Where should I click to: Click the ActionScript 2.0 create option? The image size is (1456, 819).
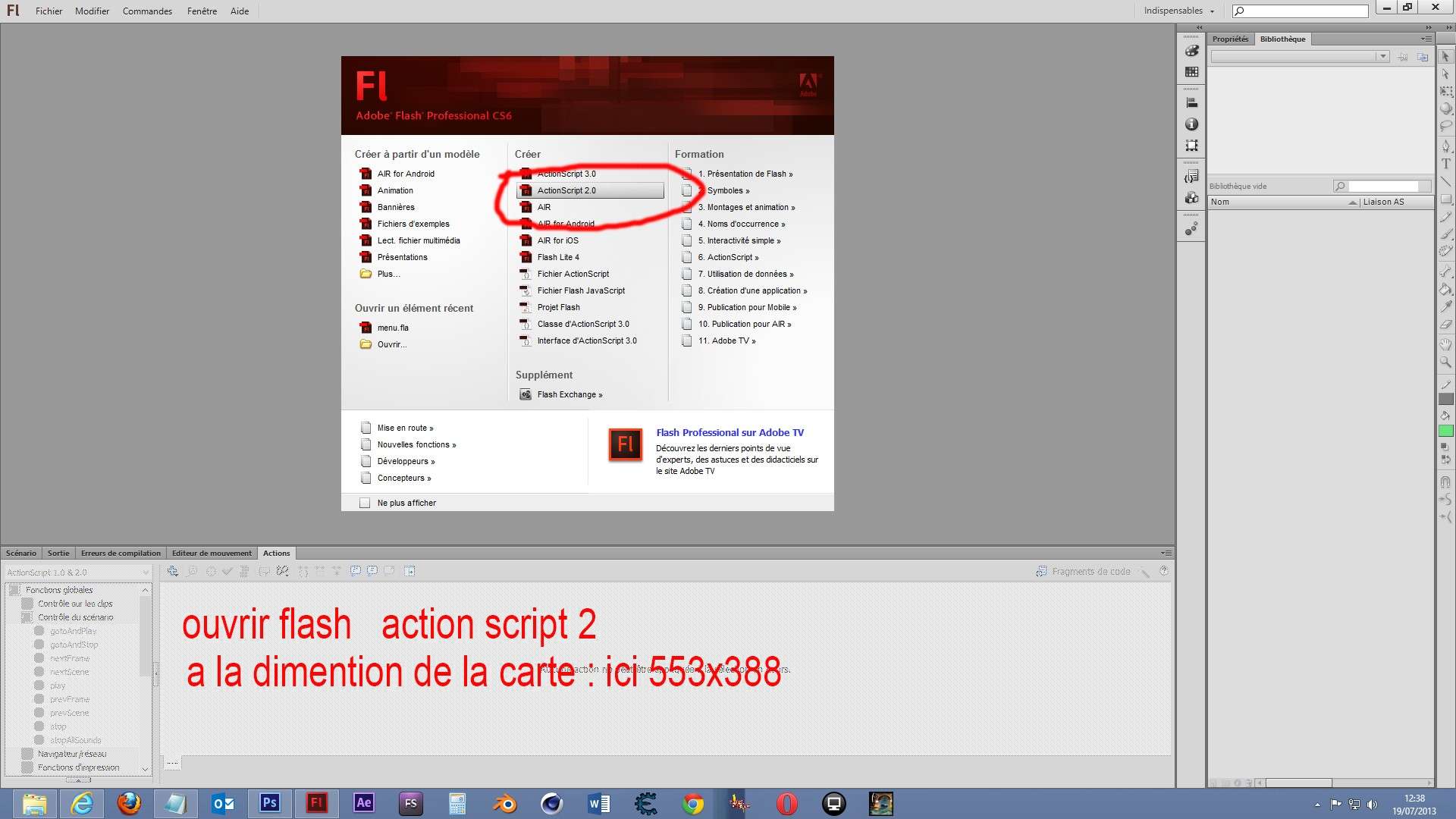click(566, 190)
